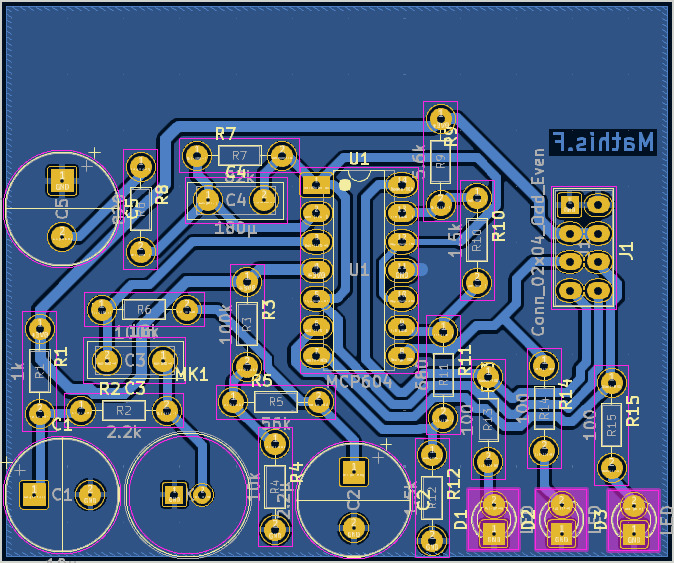Select resistor R7 footprint body

[239, 156]
